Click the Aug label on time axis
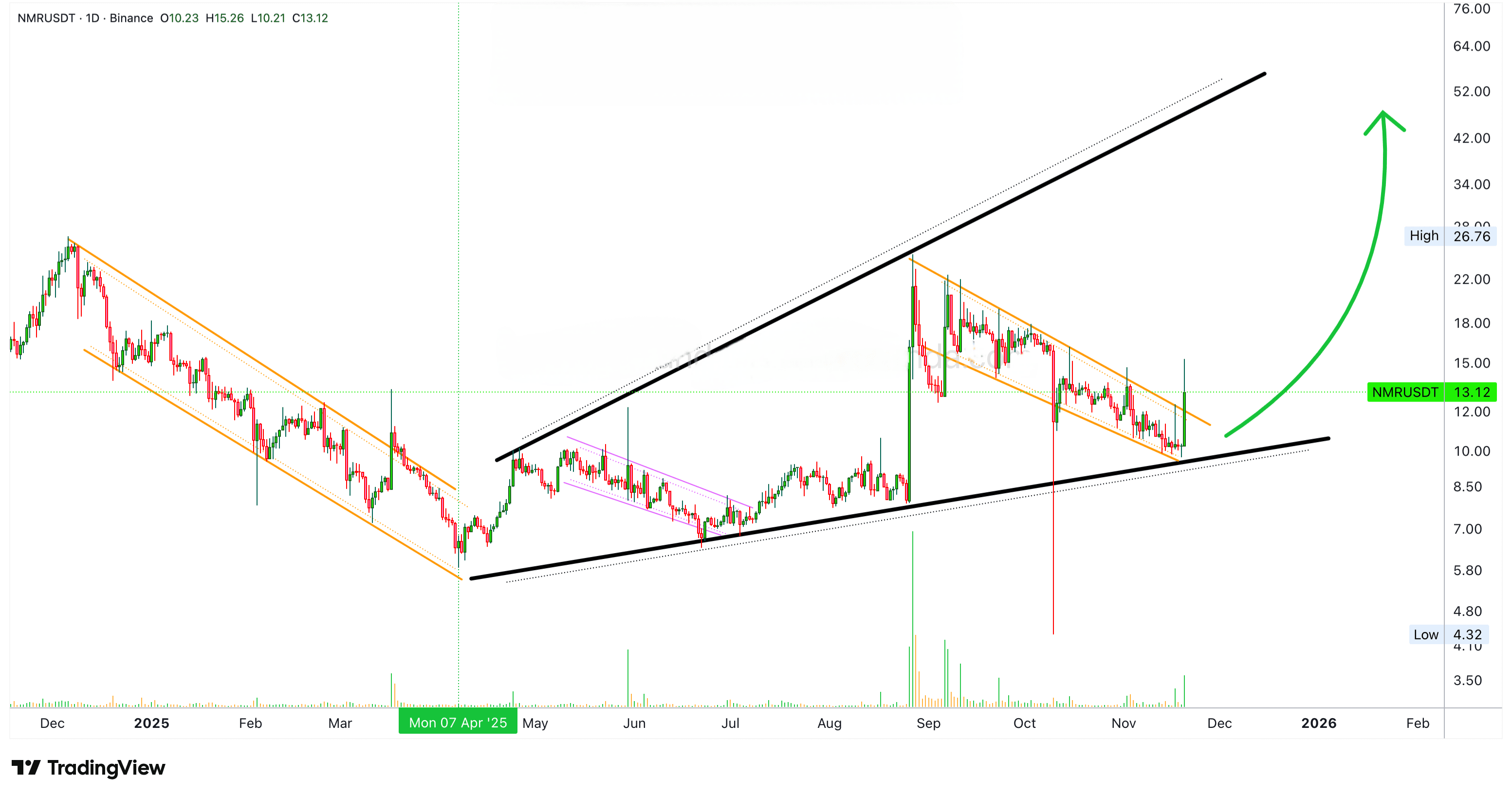Screen dimensions: 1512x797 (x=829, y=723)
